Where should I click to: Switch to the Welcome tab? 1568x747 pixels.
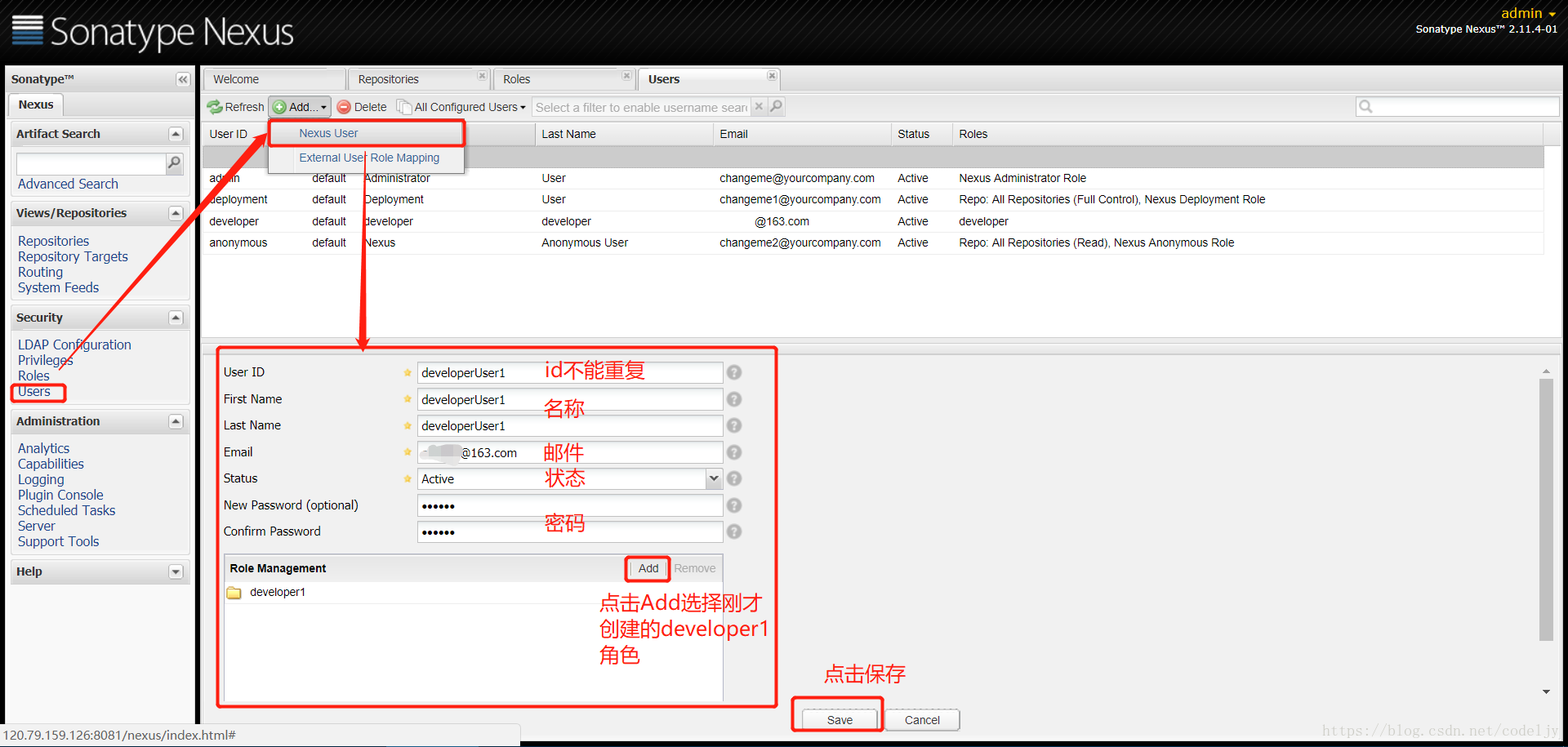274,79
